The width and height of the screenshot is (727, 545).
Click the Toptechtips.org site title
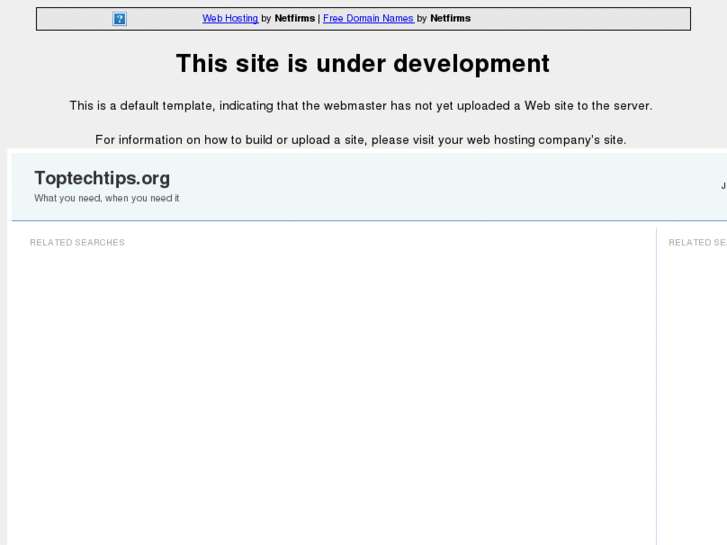[x=102, y=178]
